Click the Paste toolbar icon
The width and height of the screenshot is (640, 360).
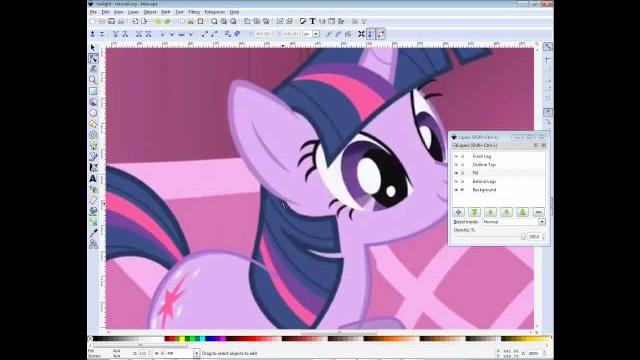tap(200, 21)
